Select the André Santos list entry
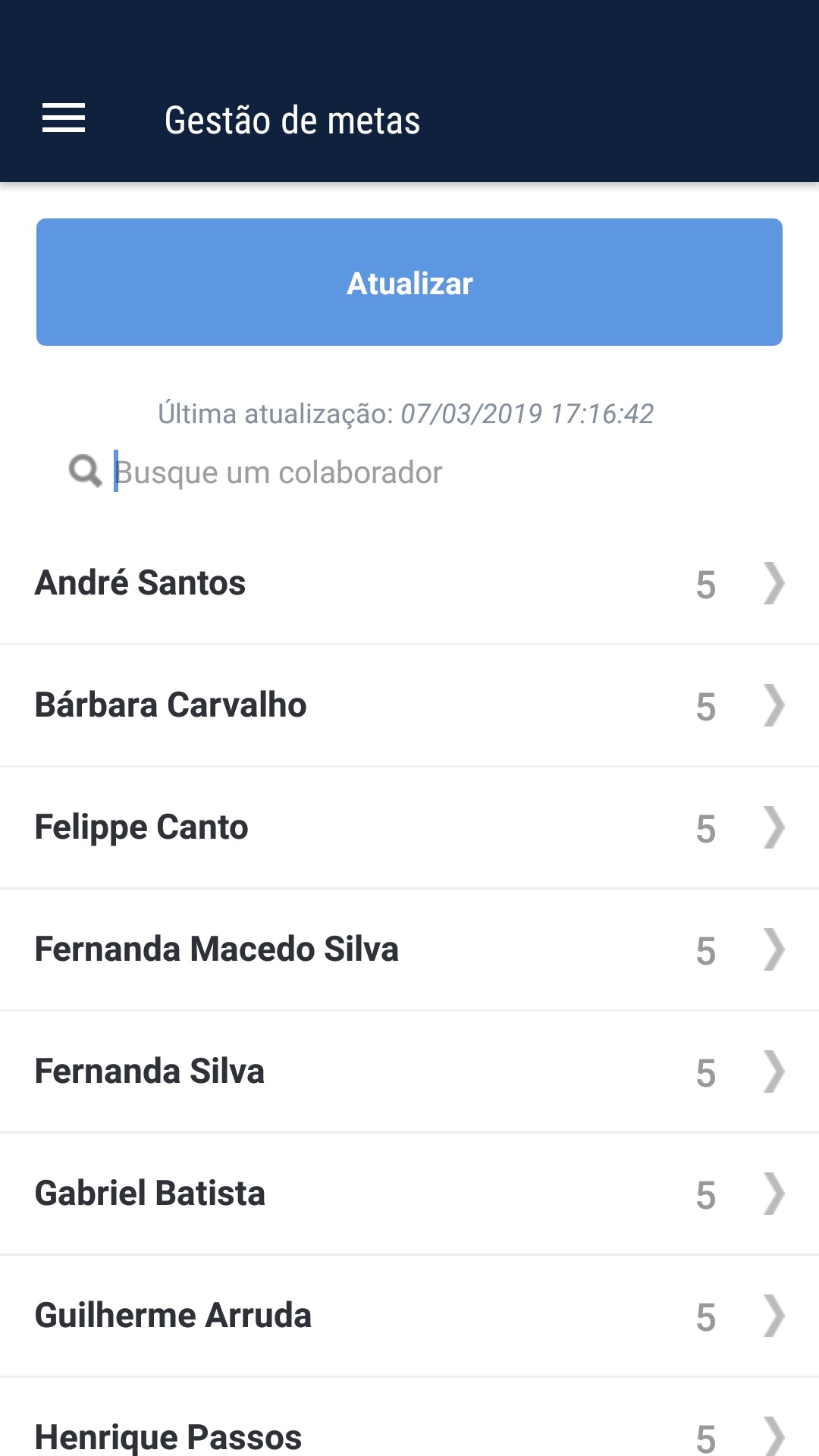Image resolution: width=819 pixels, height=1456 pixels. point(141,583)
